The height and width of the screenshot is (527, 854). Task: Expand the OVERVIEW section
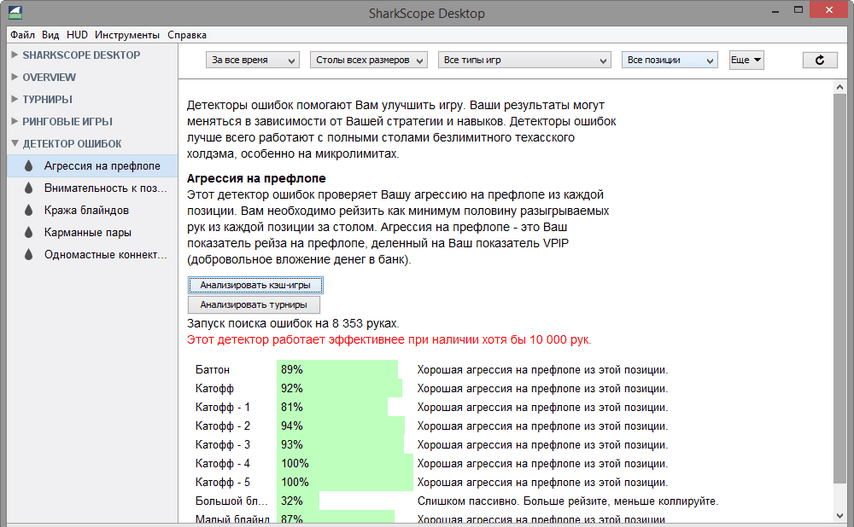(x=15, y=77)
